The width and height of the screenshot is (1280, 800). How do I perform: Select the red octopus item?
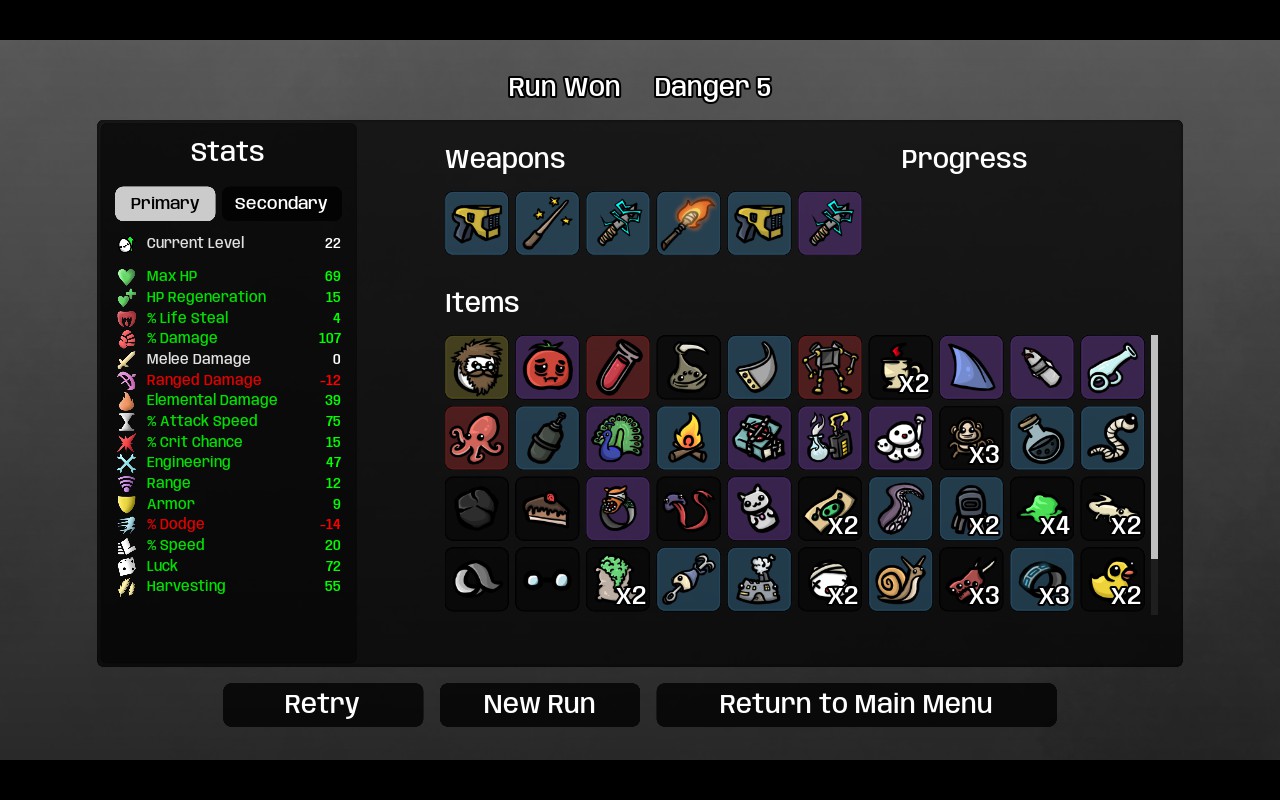477,438
